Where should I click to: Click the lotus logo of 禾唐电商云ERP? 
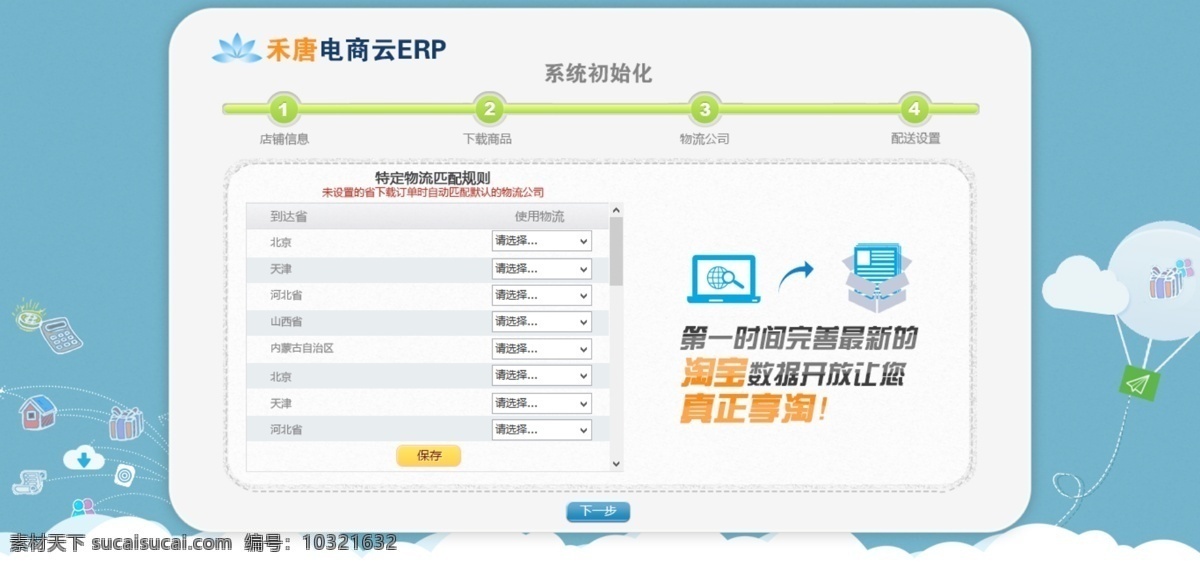pyautogui.click(x=236, y=48)
